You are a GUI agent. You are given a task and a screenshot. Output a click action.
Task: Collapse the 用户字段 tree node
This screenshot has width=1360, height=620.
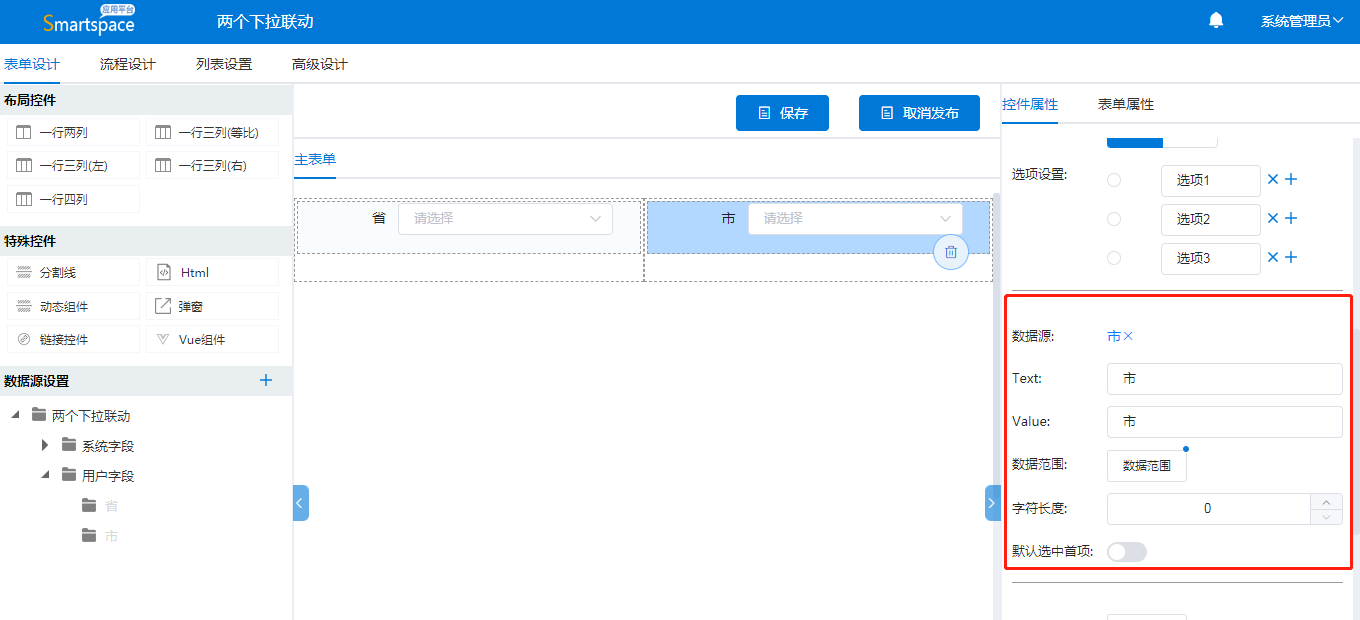point(45,475)
